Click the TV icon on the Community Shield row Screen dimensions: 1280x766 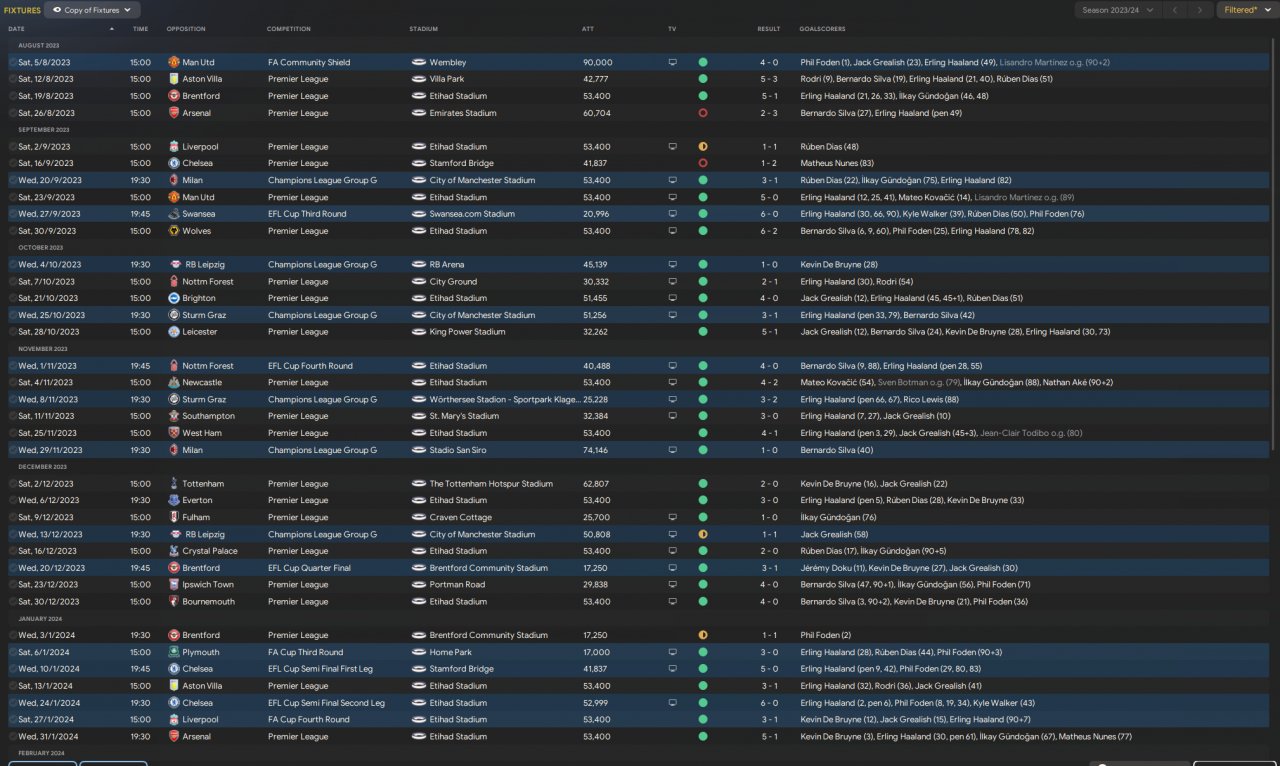tap(673, 62)
